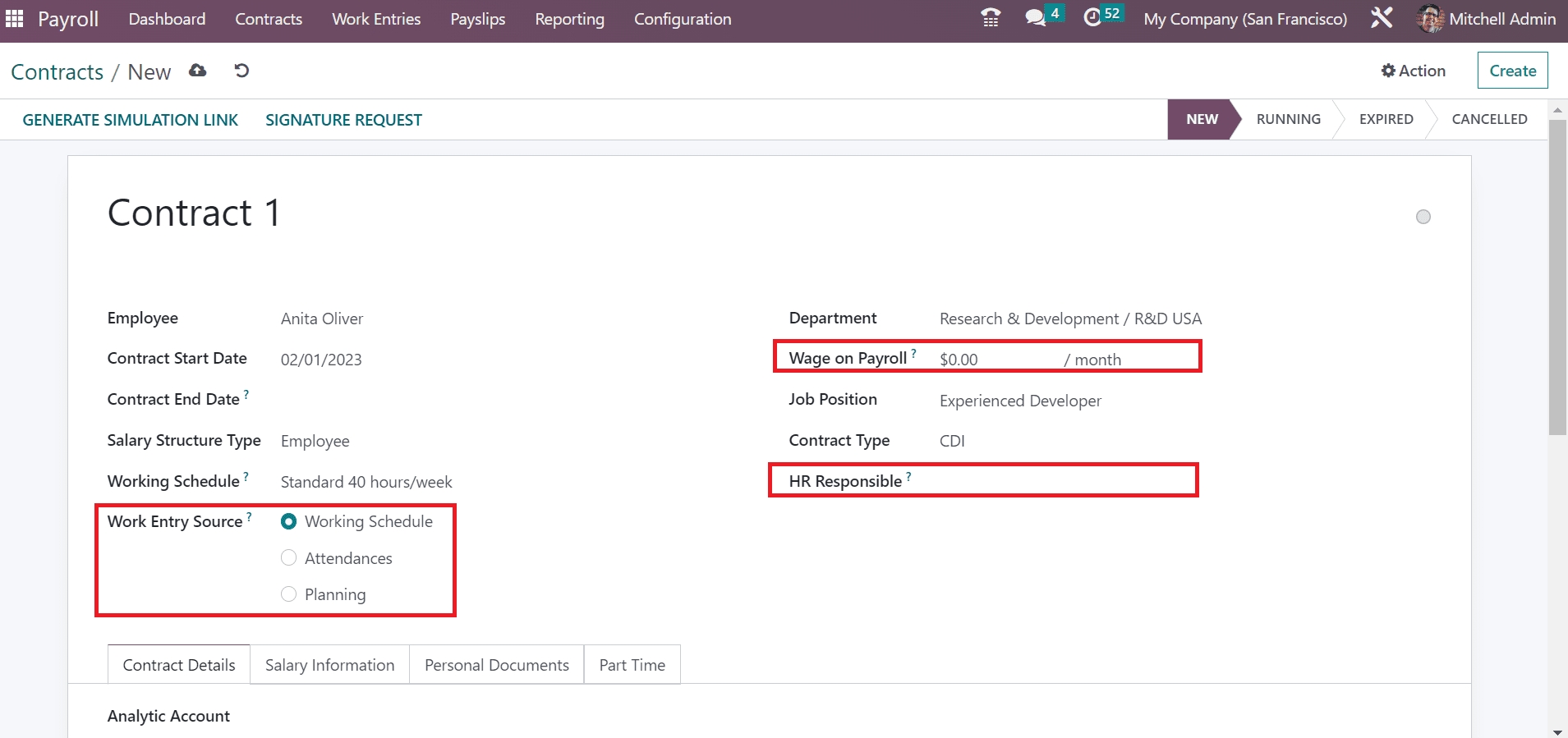1568x738 pixels.
Task: Click the HR Responsible input field
Action: point(1060,482)
